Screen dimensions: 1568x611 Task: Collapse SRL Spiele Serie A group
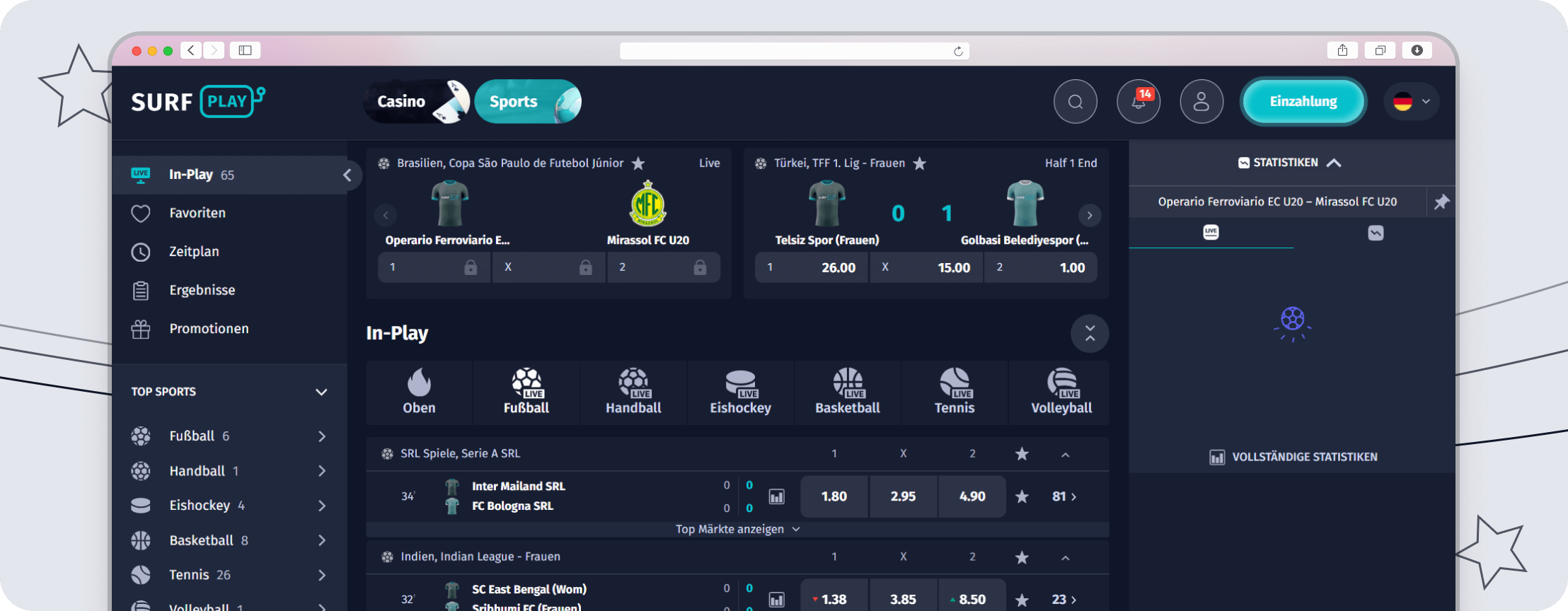(1065, 455)
